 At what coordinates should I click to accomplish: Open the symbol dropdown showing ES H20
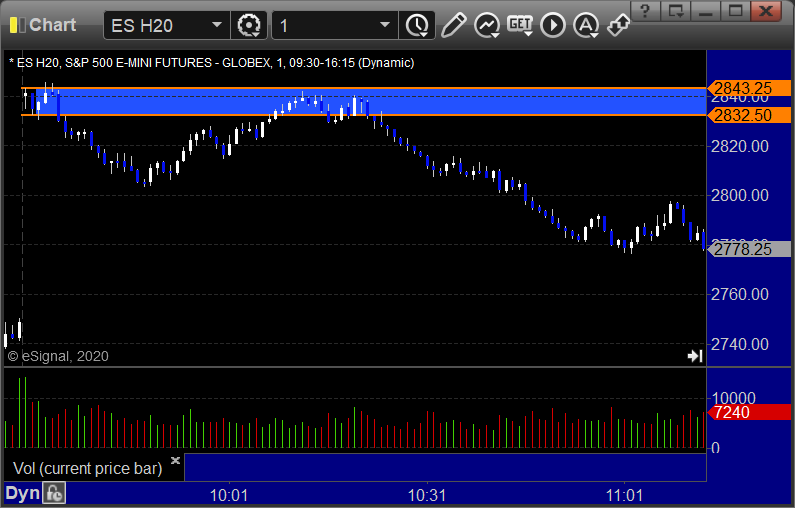[167, 25]
